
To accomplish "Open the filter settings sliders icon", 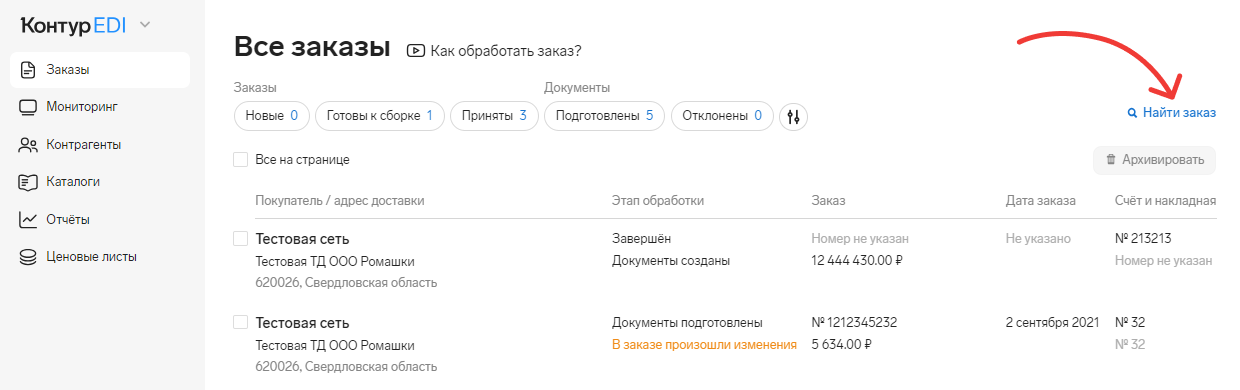I will 794,116.
